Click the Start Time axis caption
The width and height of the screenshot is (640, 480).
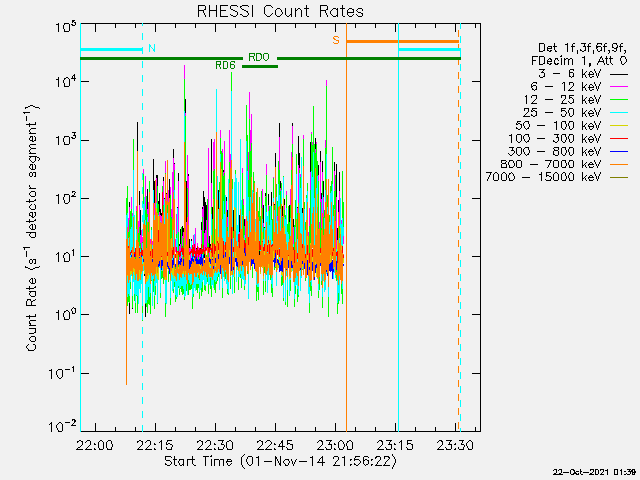280,462
